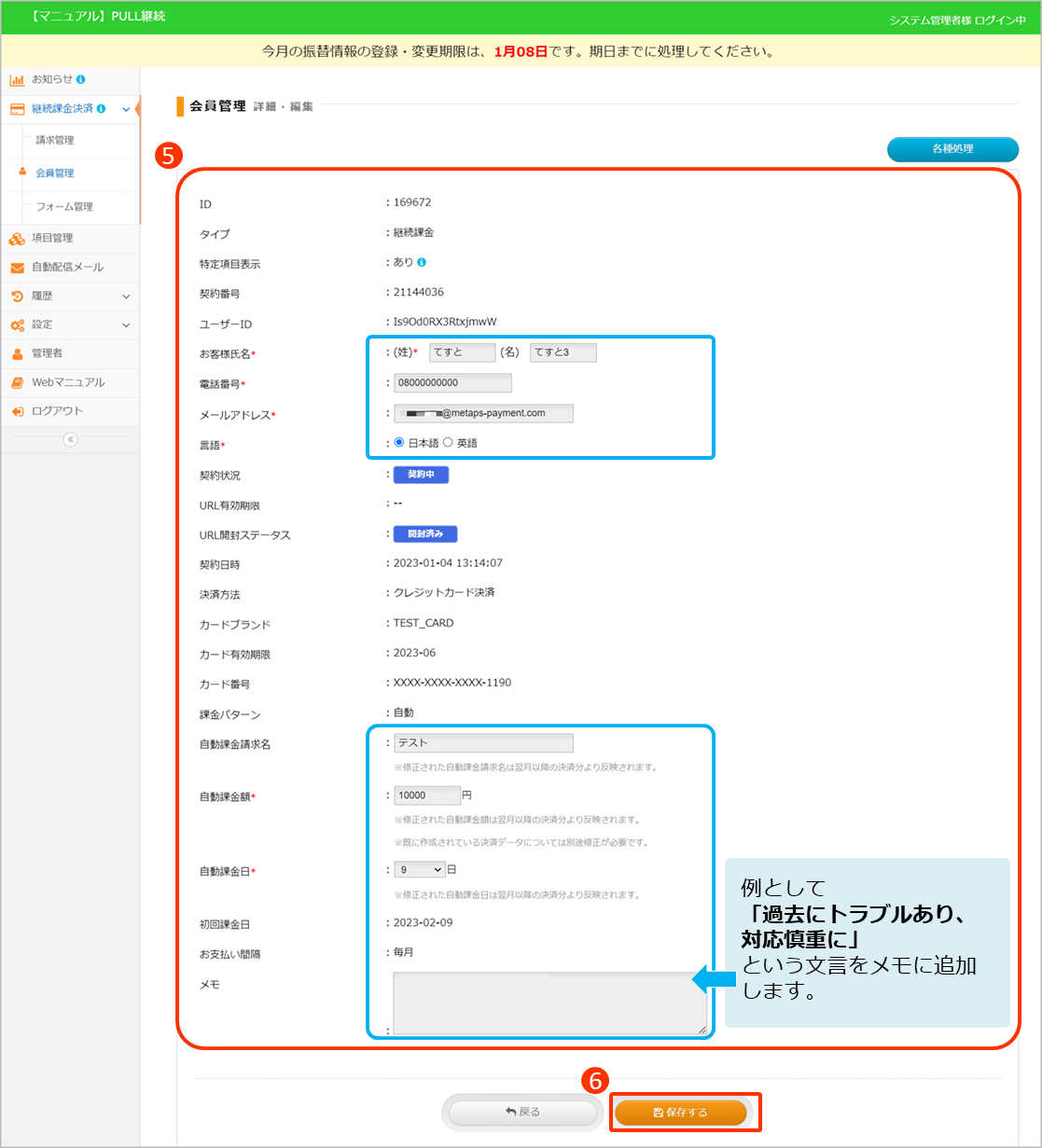Click the coins icon beside 項目管理
The width and height of the screenshot is (1042, 1148).
(17, 239)
